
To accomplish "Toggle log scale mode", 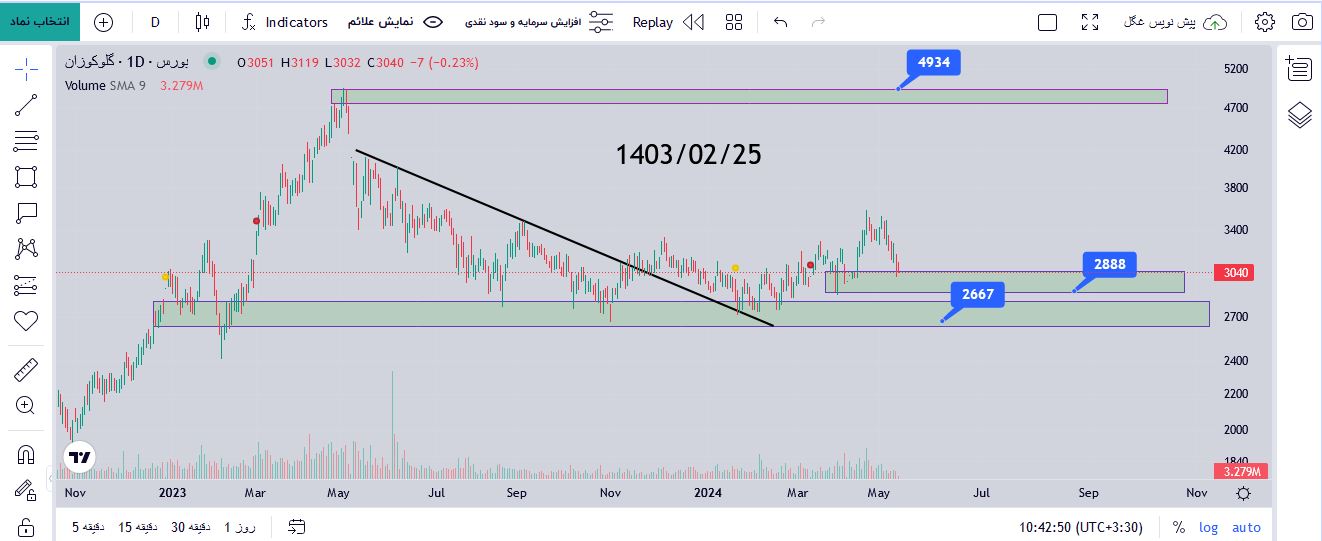I will 1208,527.
